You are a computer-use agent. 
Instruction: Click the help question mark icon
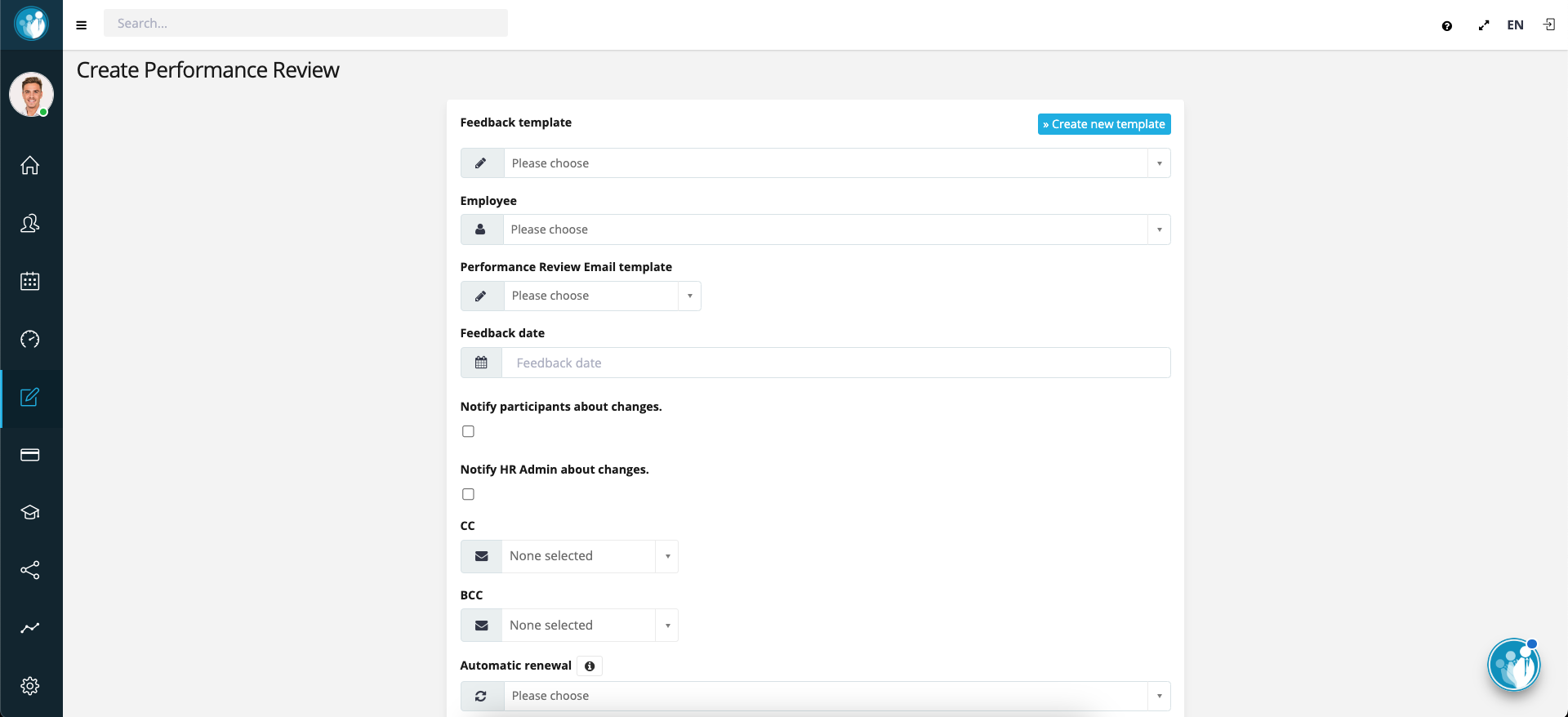point(1446,26)
